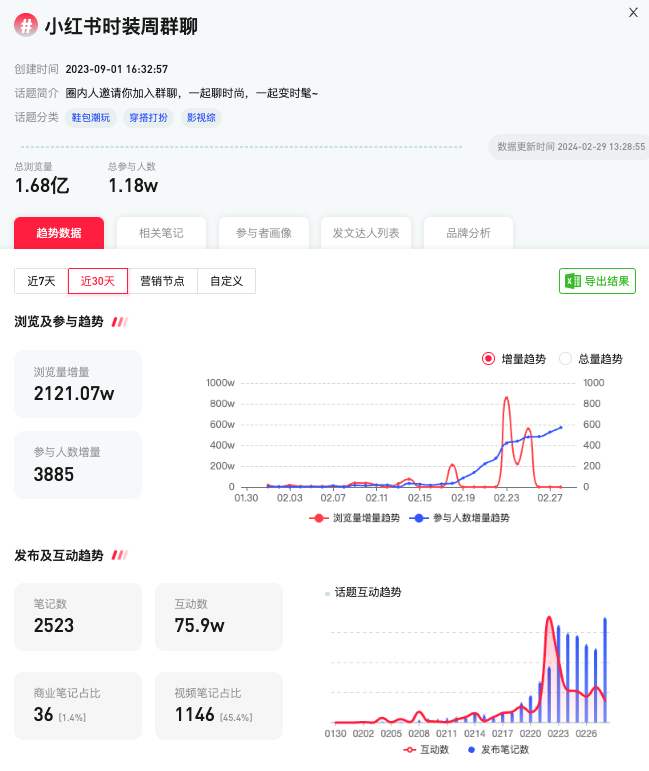649x771 pixels.
Task: Select the 近7天 time range
Action: point(41,281)
